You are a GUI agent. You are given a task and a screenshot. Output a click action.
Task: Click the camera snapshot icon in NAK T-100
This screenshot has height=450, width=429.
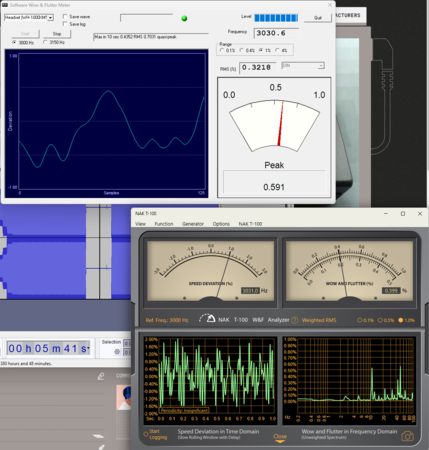point(407,436)
